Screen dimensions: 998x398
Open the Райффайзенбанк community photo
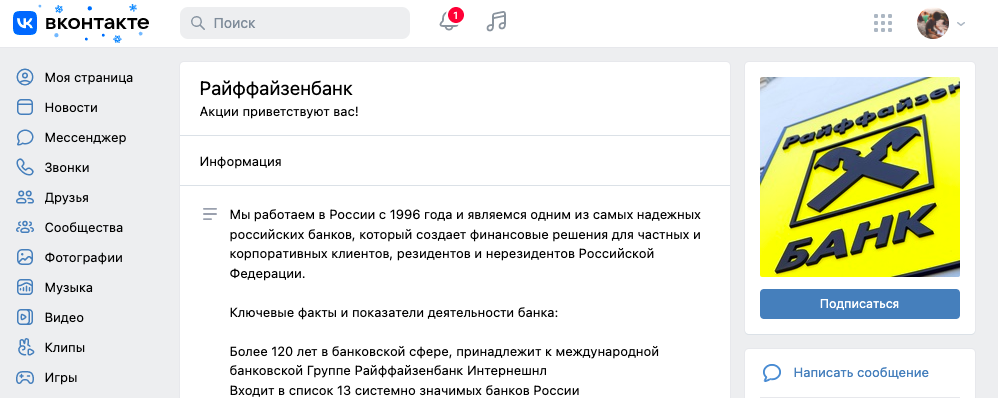point(859,177)
